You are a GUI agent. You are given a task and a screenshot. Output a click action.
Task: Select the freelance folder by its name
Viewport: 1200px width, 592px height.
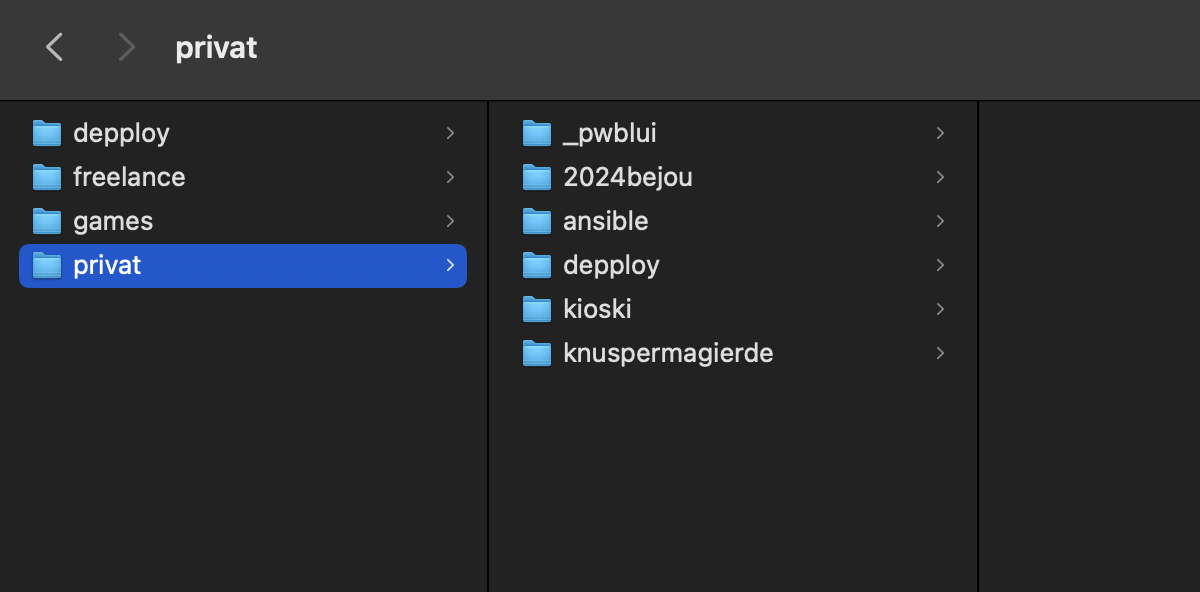129,176
